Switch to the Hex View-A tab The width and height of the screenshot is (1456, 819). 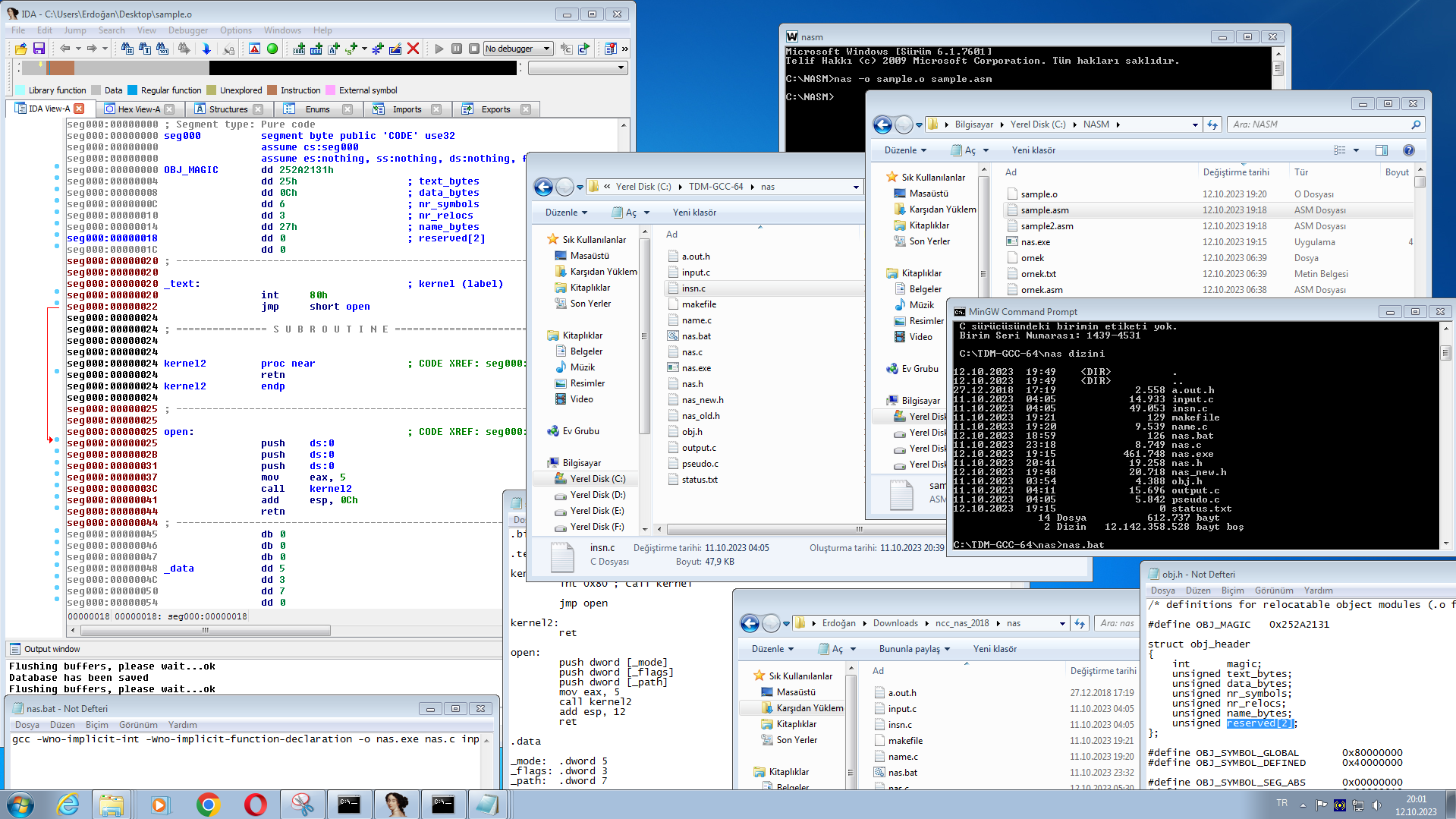(x=139, y=109)
